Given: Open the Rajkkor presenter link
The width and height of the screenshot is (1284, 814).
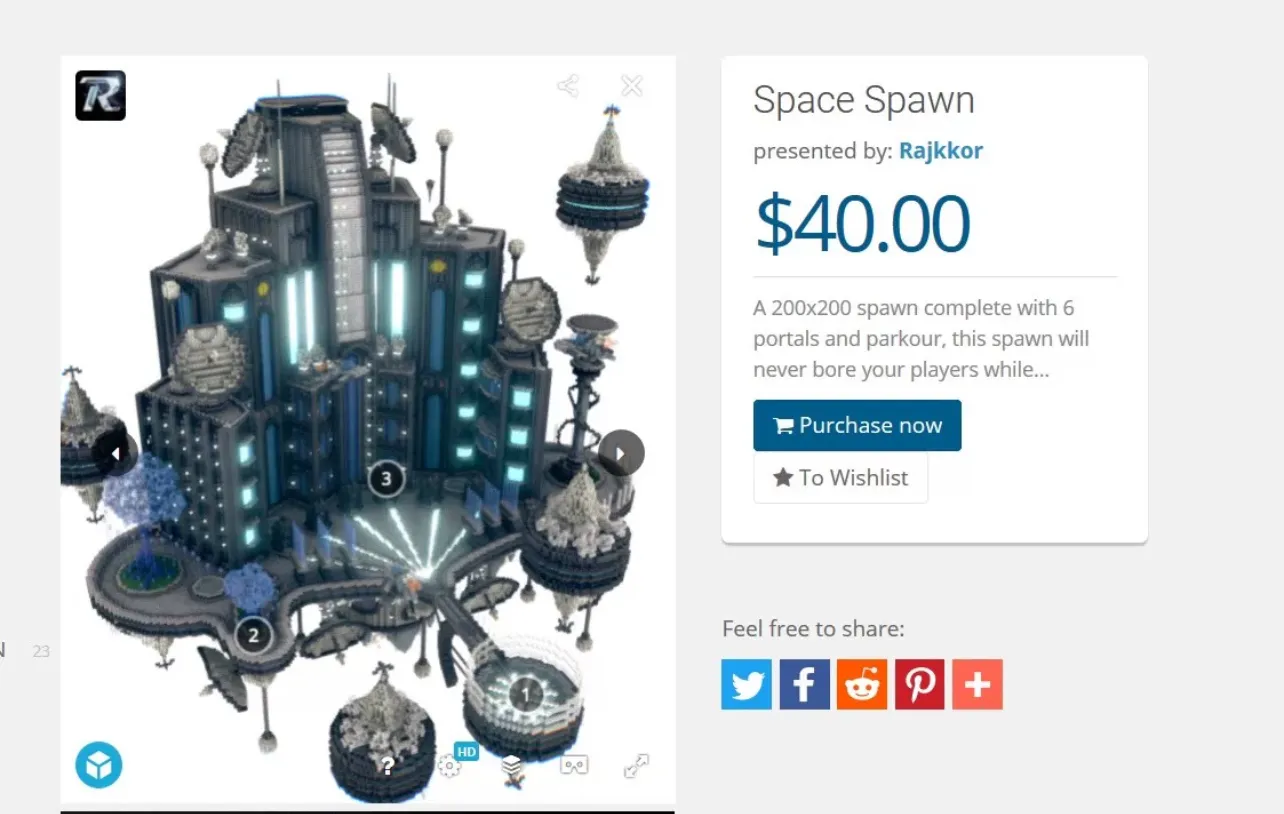Looking at the screenshot, I should pyautogui.click(x=940, y=151).
